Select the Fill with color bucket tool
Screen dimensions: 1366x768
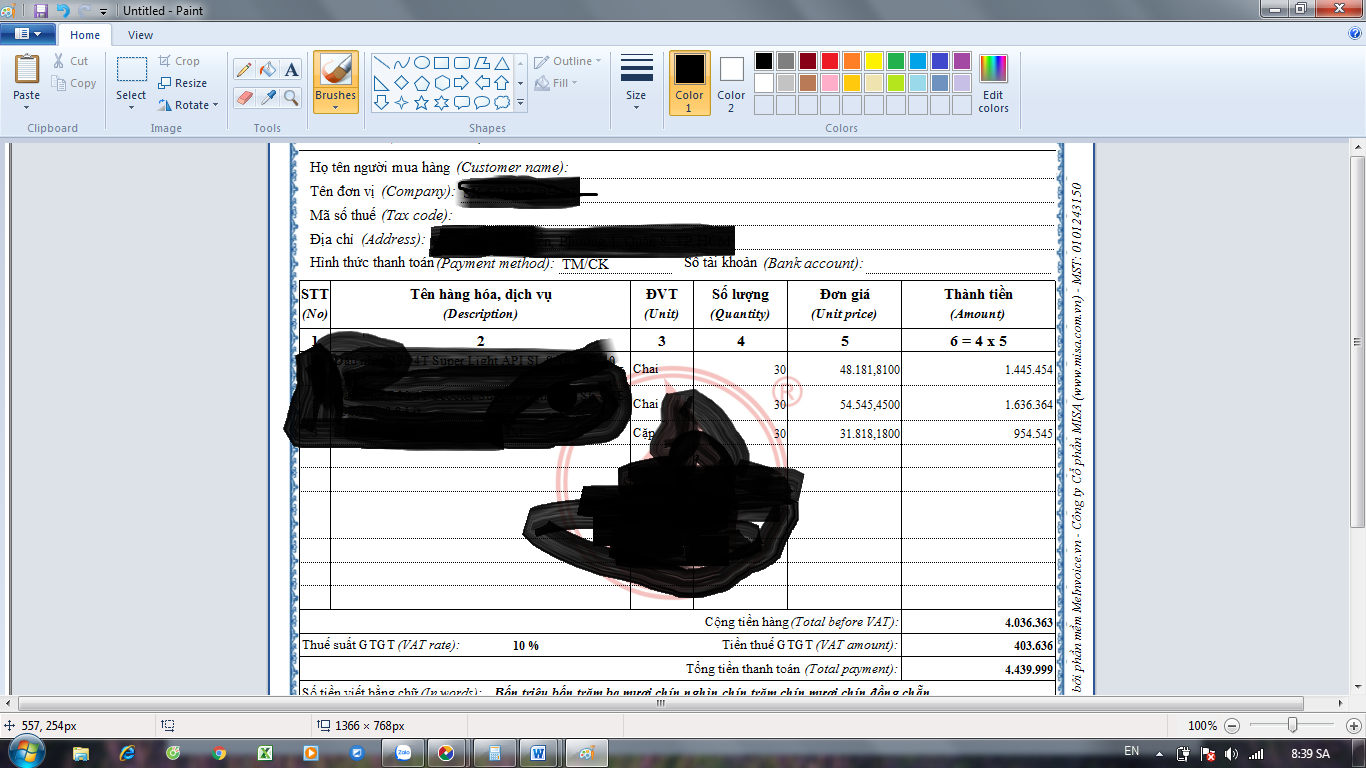pyautogui.click(x=267, y=69)
